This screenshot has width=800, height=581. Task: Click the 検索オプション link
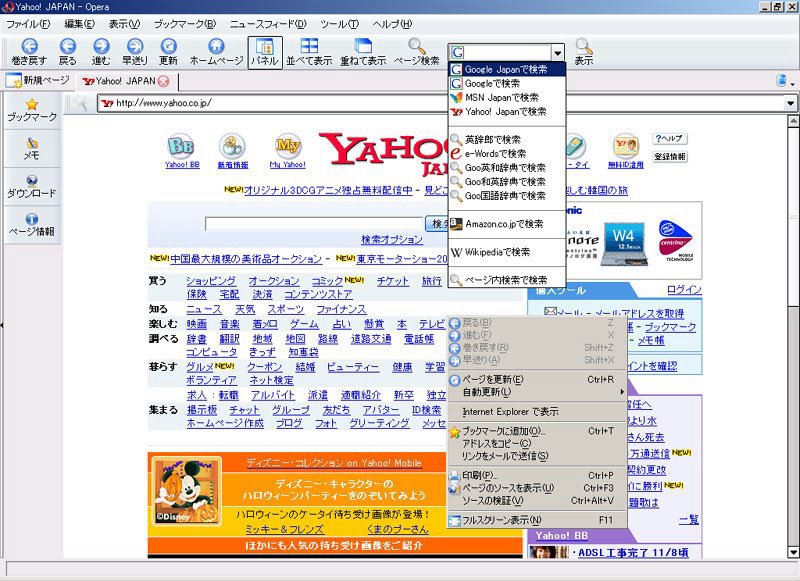click(x=392, y=239)
